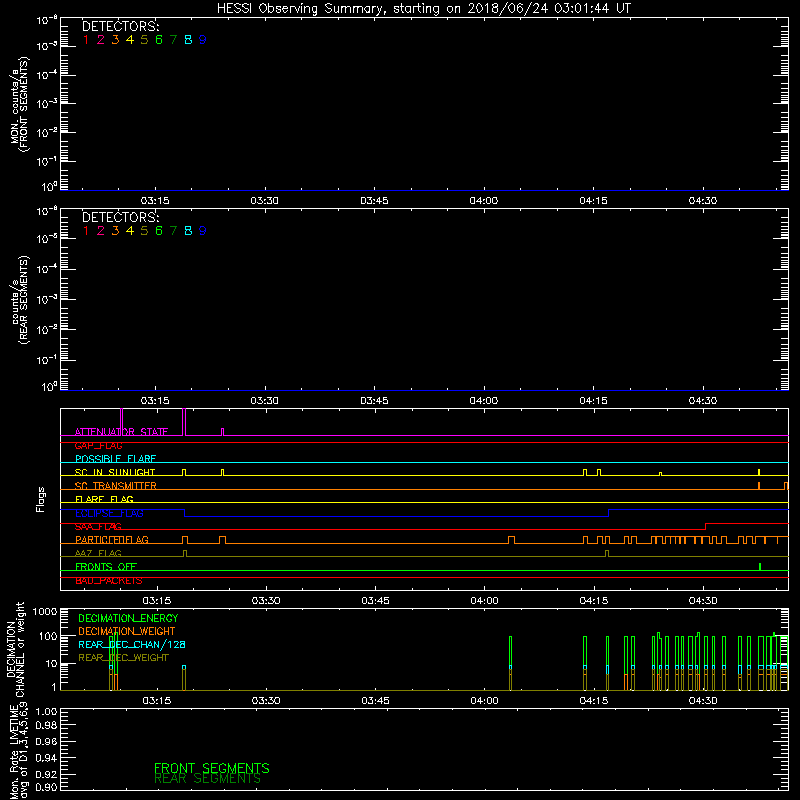Click the PARTICLE_FLAG label
The image size is (800, 800).
click(112, 540)
